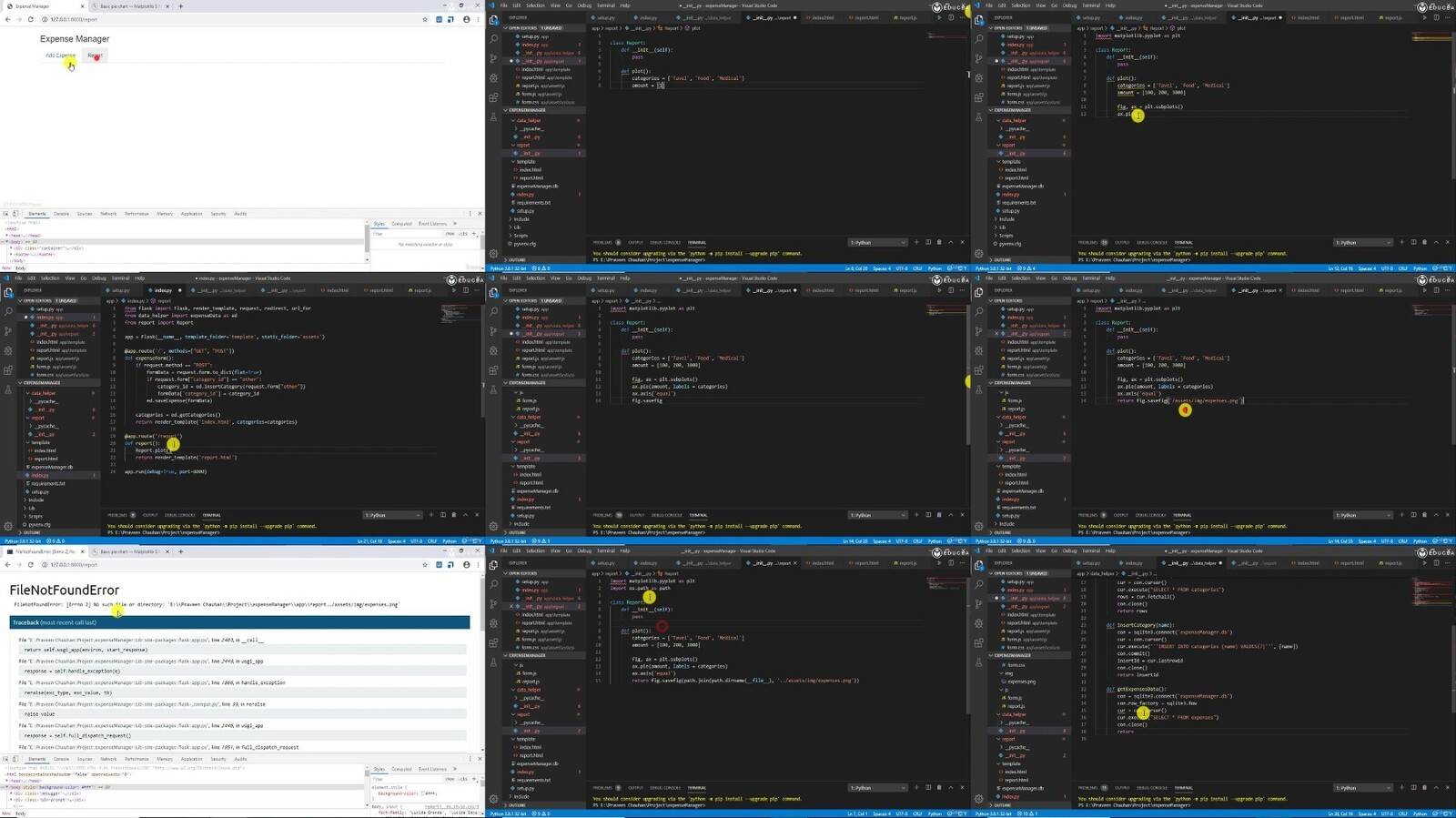Toggle device toolbar in FileNotFoundError page DevTools
Viewport: 1456px width, 818px height.
coord(15,759)
